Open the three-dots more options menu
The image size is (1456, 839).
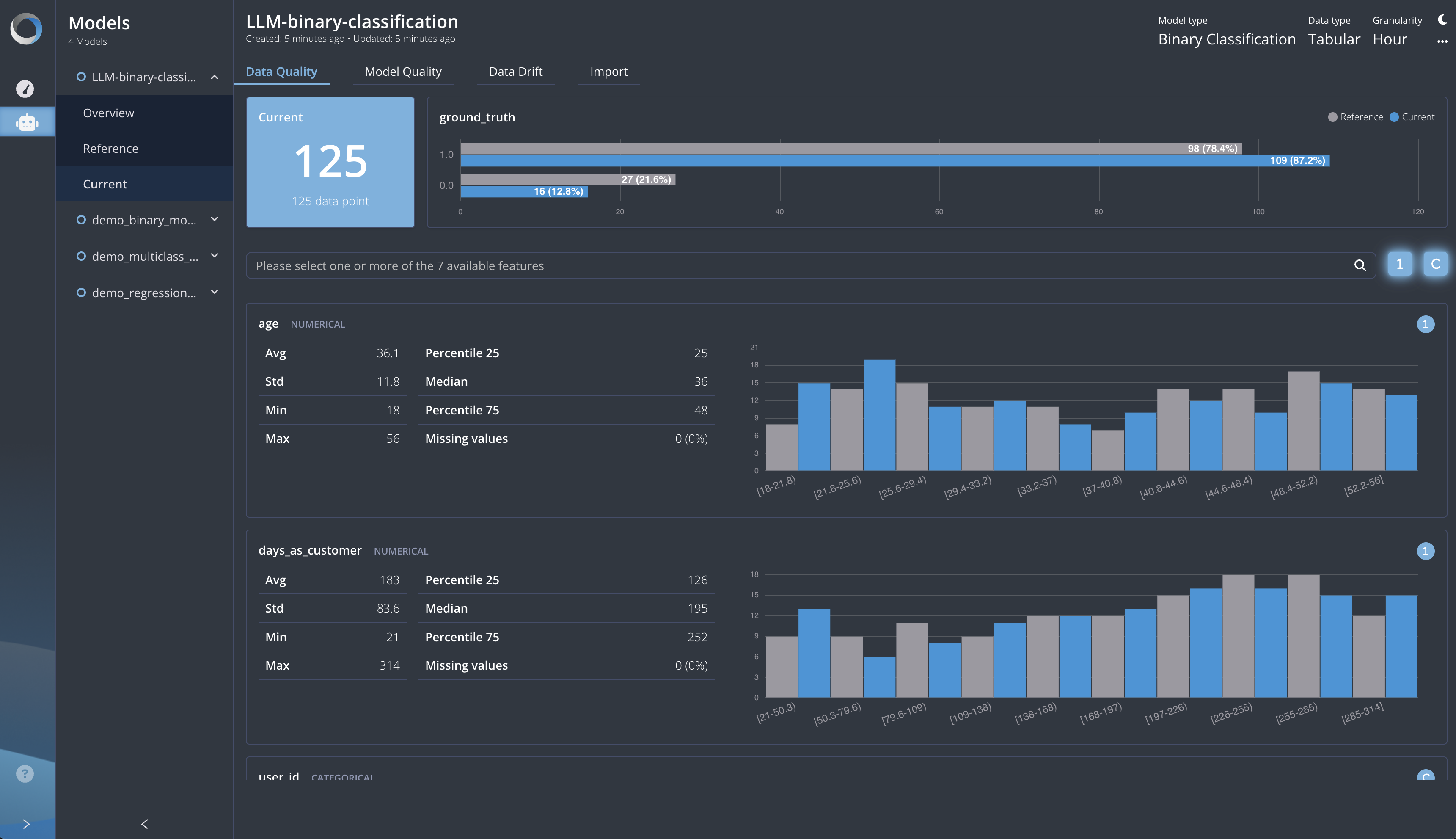[x=1442, y=41]
